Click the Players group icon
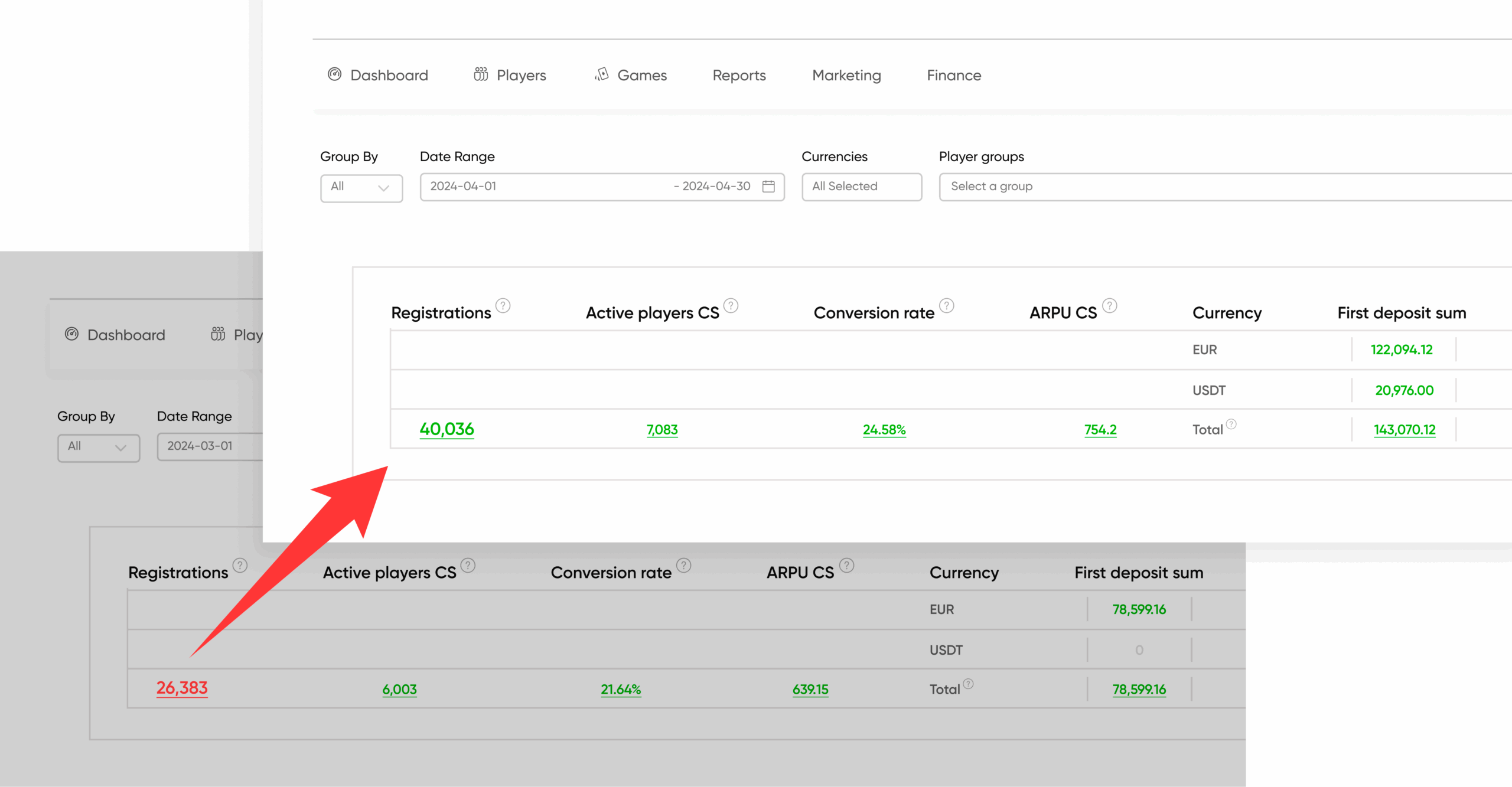Viewport: 1512px width, 787px height. (481, 74)
